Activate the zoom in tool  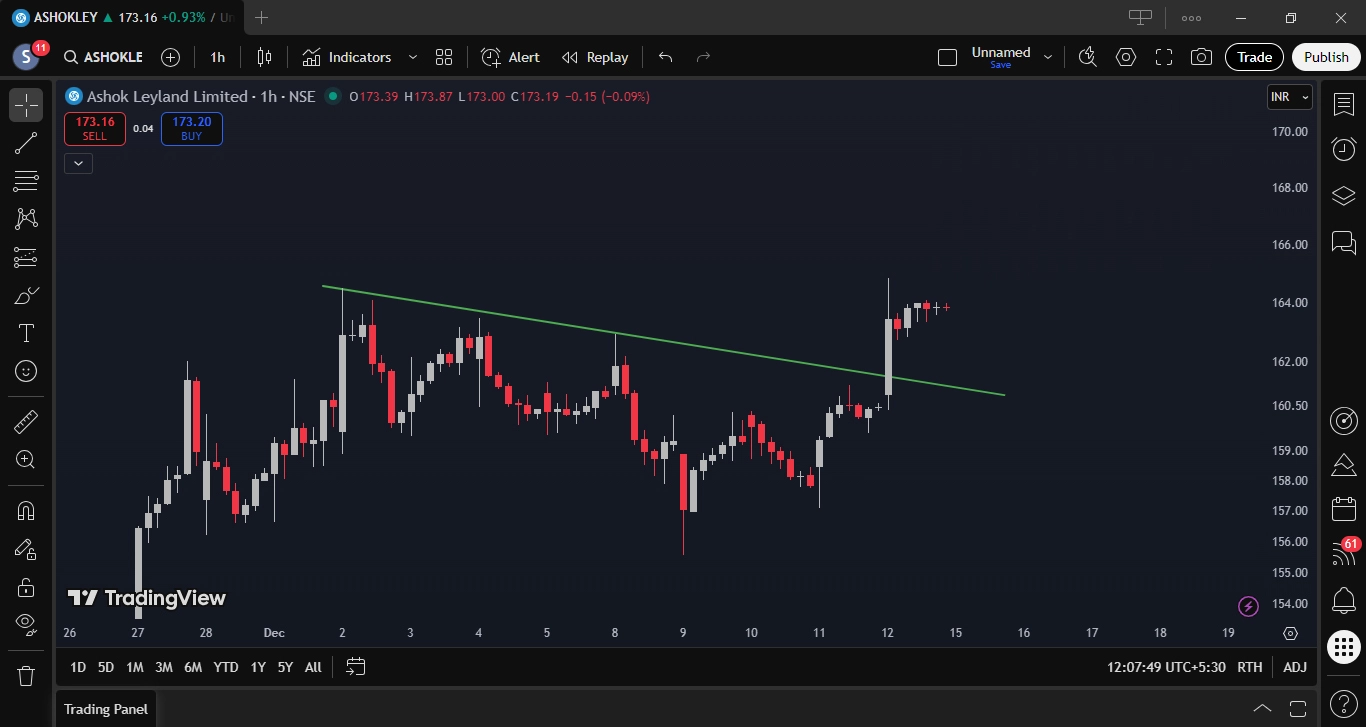[x=26, y=459]
